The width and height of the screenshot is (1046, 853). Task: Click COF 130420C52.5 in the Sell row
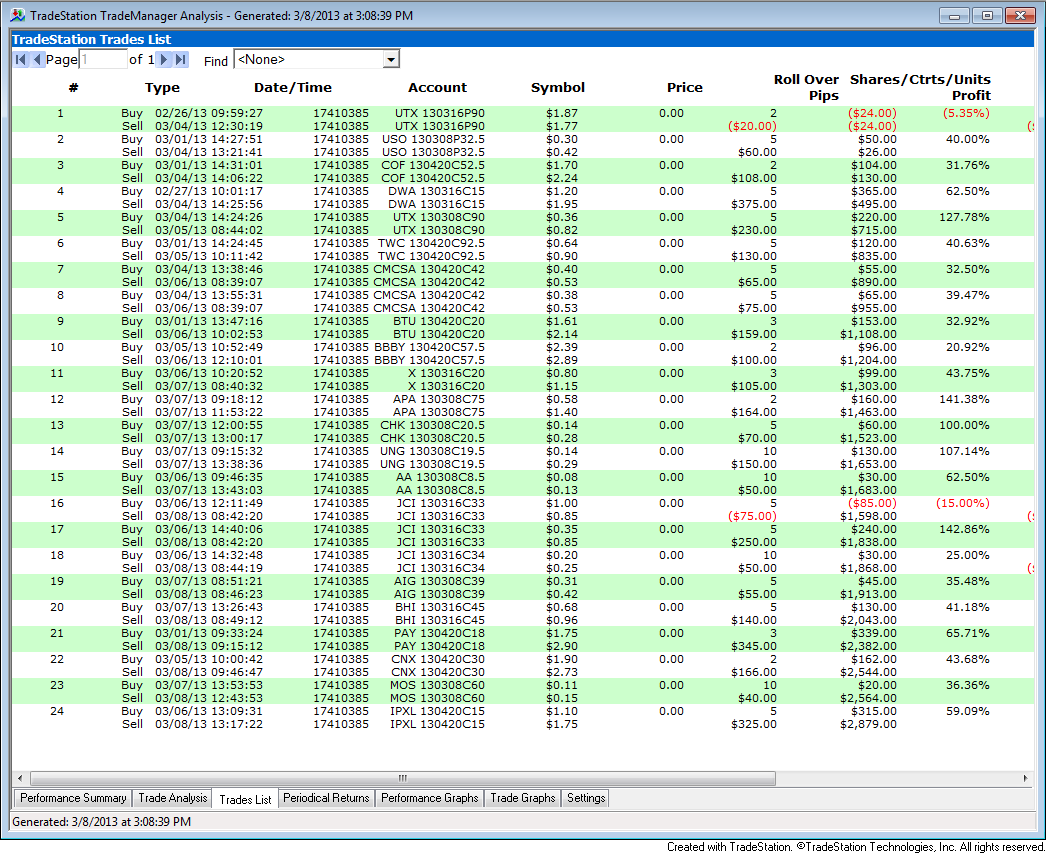(434, 178)
